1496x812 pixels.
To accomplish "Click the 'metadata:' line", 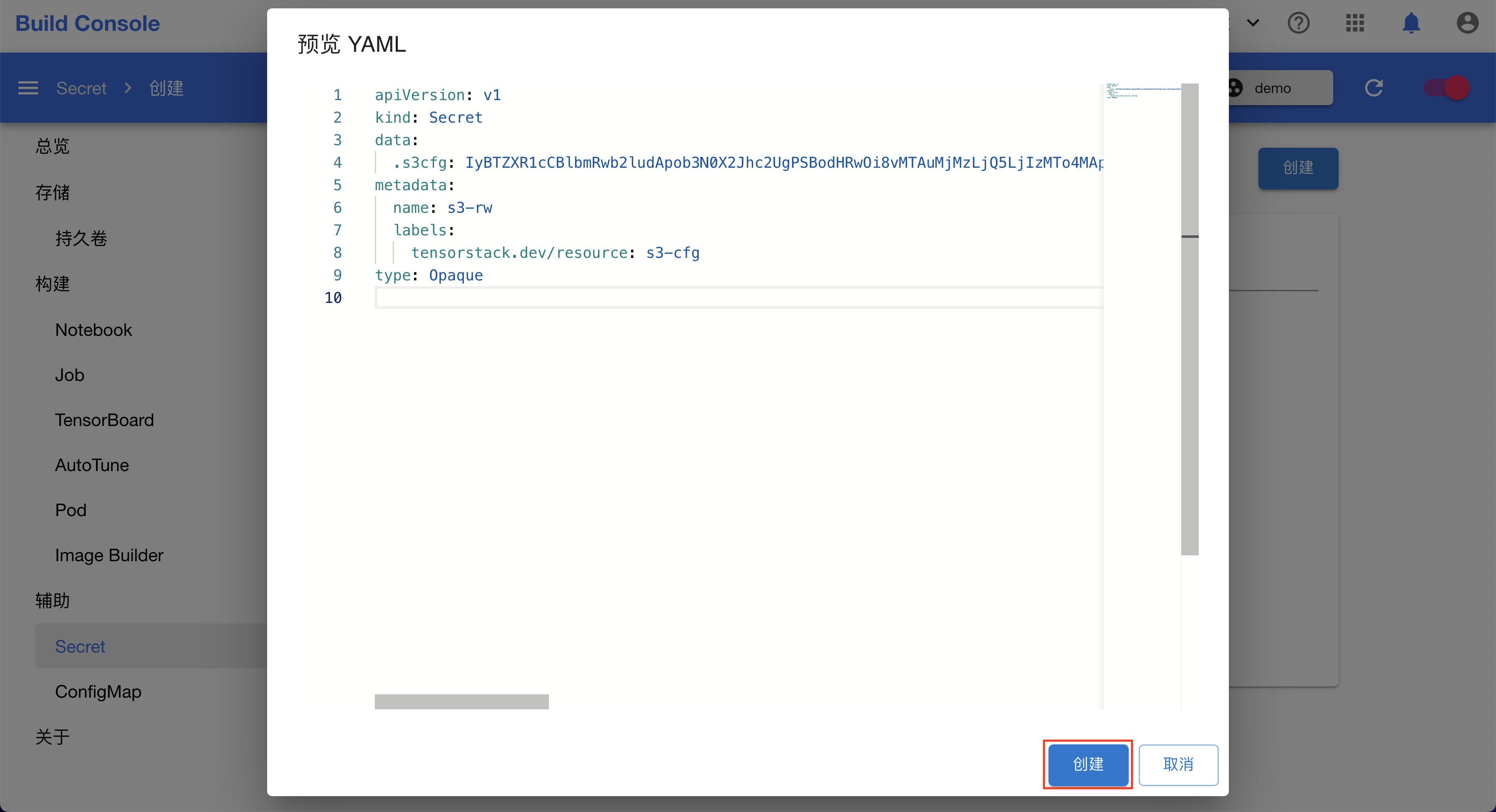I will 414,185.
